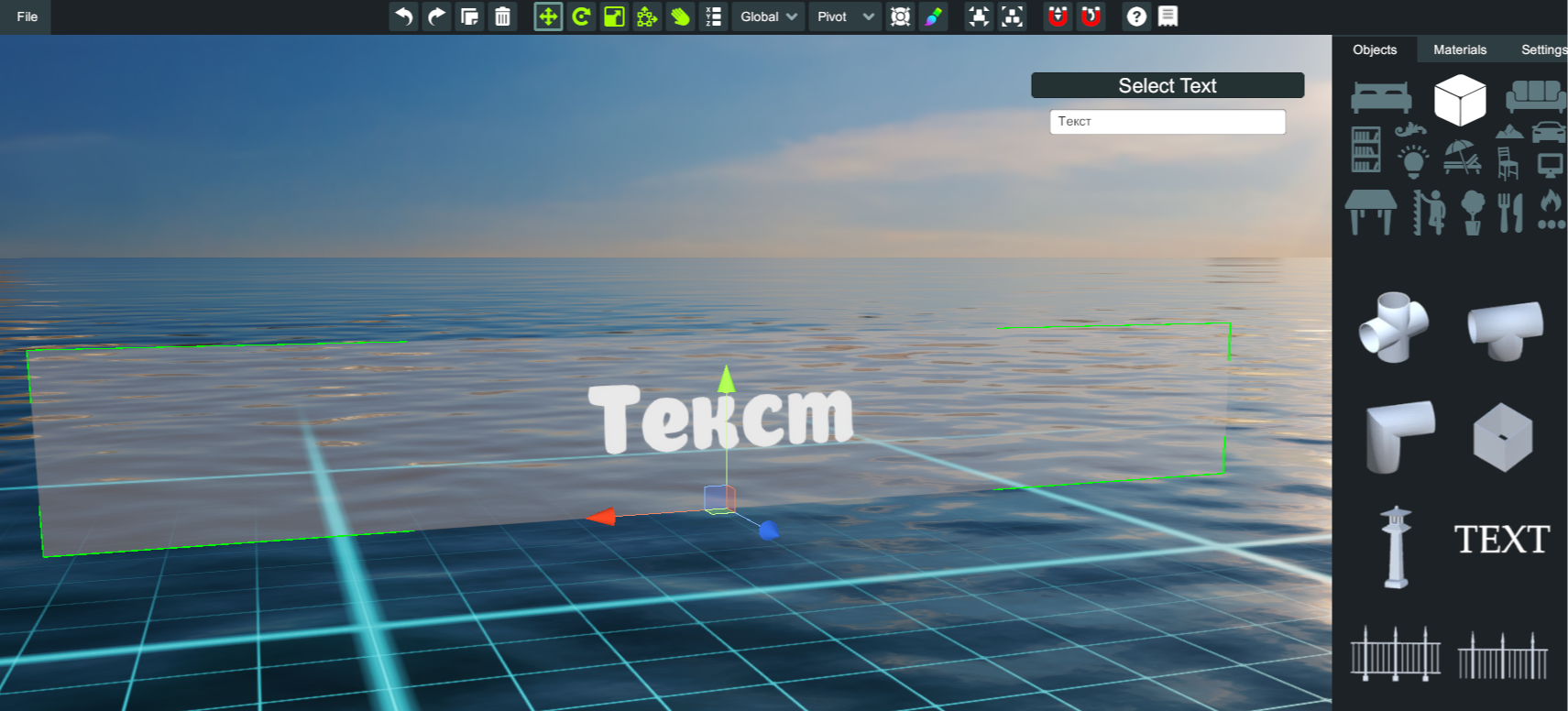
Task: Switch to the Objects tab
Action: [x=1375, y=49]
